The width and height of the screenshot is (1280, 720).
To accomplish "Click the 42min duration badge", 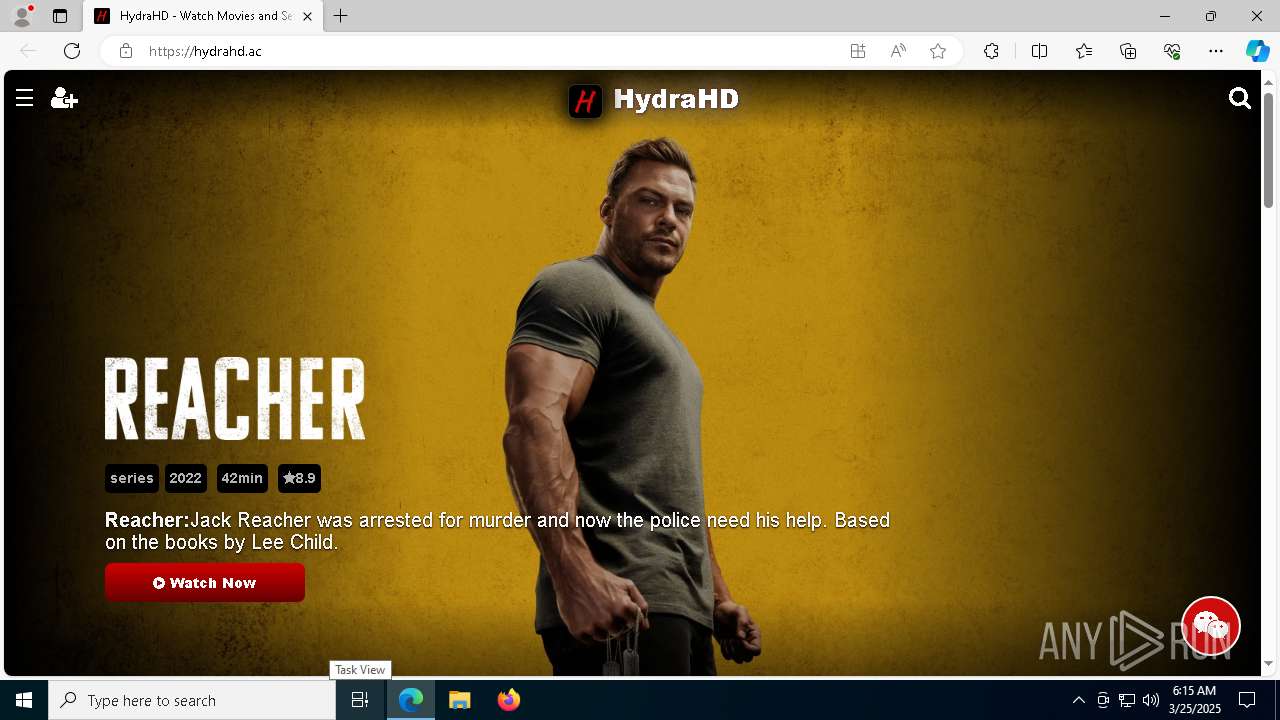I will [x=242, y=478].
